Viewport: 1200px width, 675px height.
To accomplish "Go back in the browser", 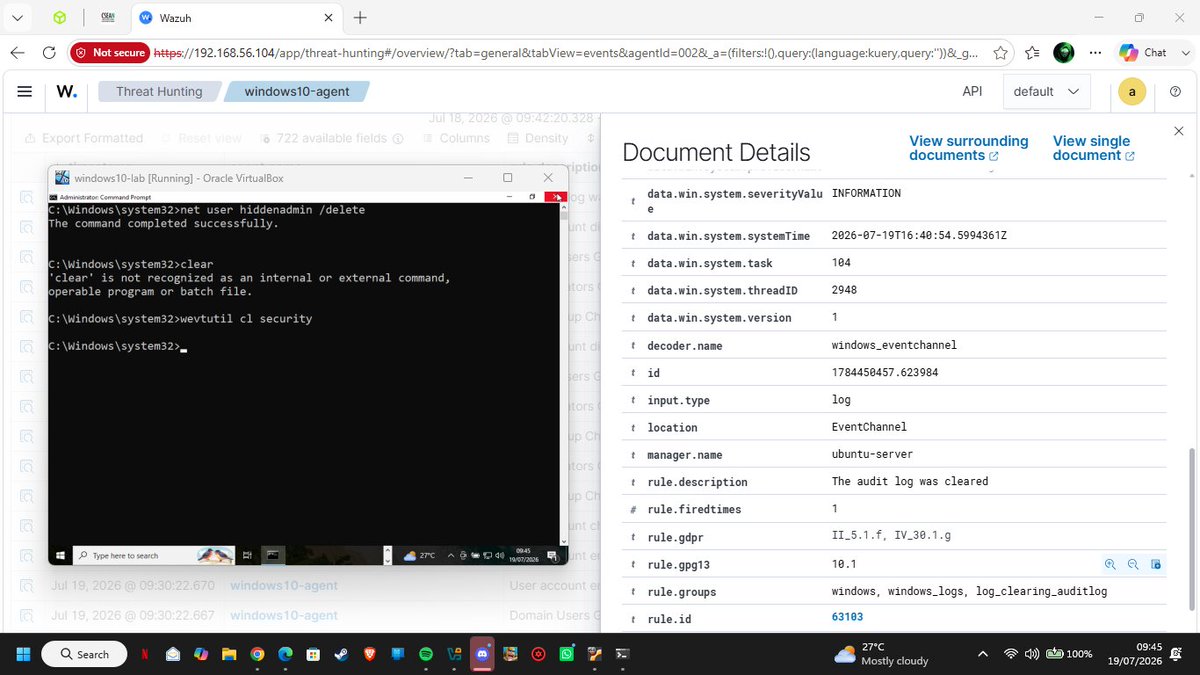I will 18,52.
